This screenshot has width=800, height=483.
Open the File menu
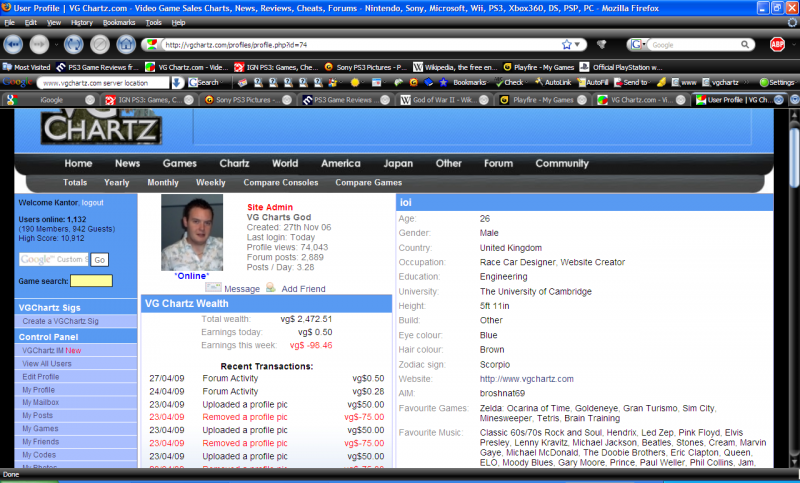(x=9, y=22)
